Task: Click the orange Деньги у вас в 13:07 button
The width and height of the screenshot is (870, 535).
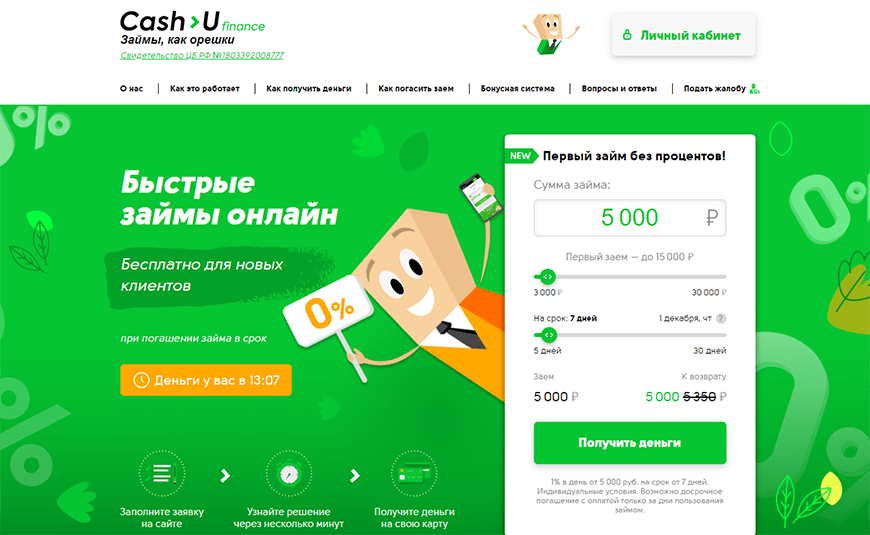Action: tap(206, 380)
